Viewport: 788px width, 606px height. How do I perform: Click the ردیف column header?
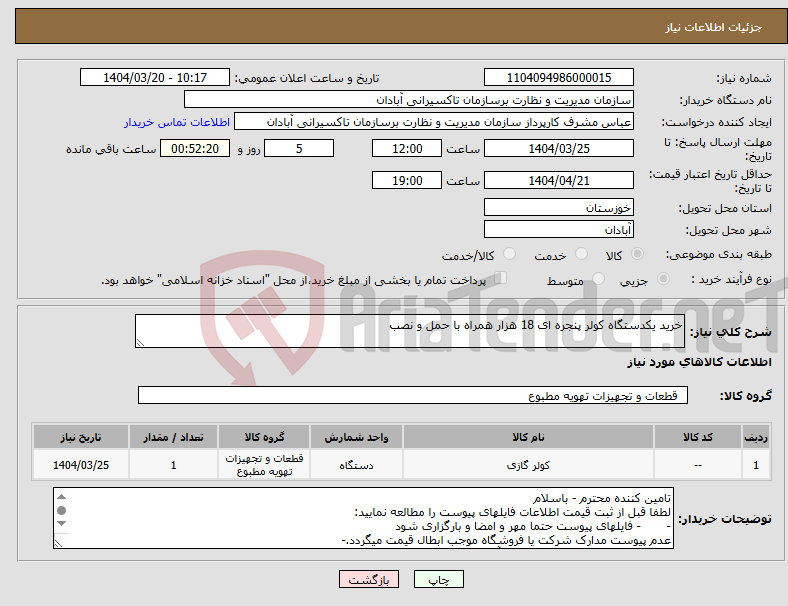click(756, 437)
